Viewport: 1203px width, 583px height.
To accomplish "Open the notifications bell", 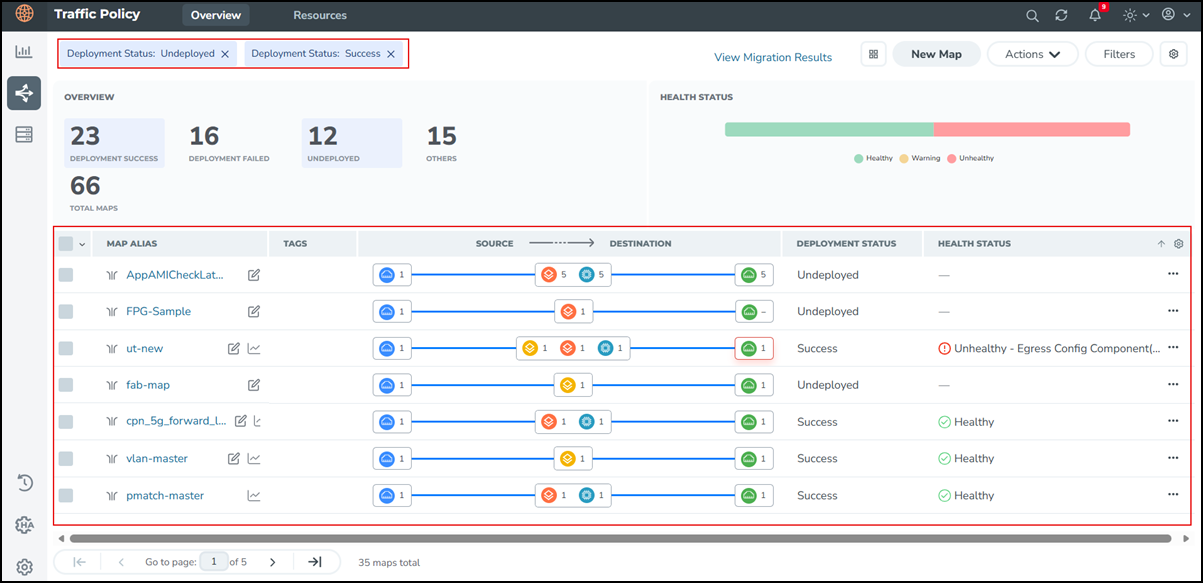I will click(x=1095, y=16).
